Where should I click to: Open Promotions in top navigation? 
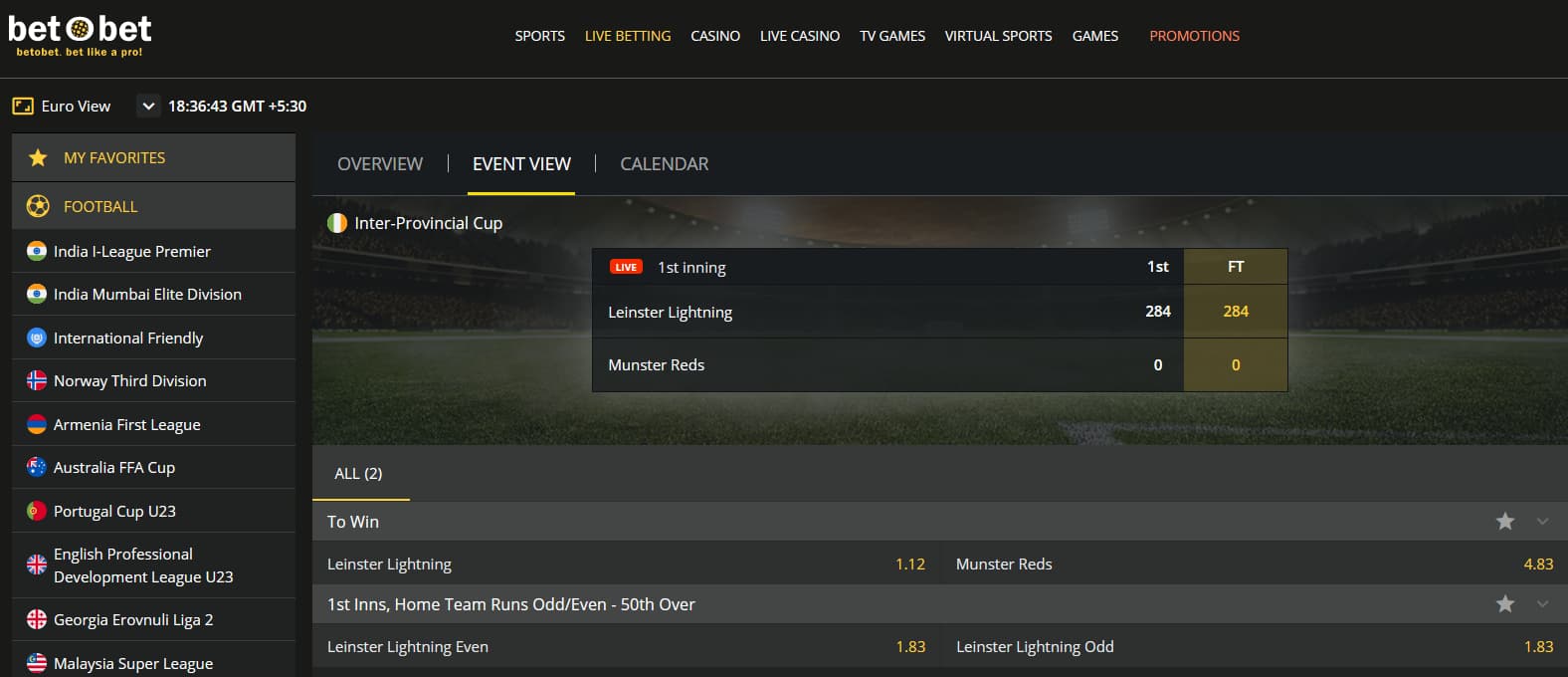(x=1194, y=36)
